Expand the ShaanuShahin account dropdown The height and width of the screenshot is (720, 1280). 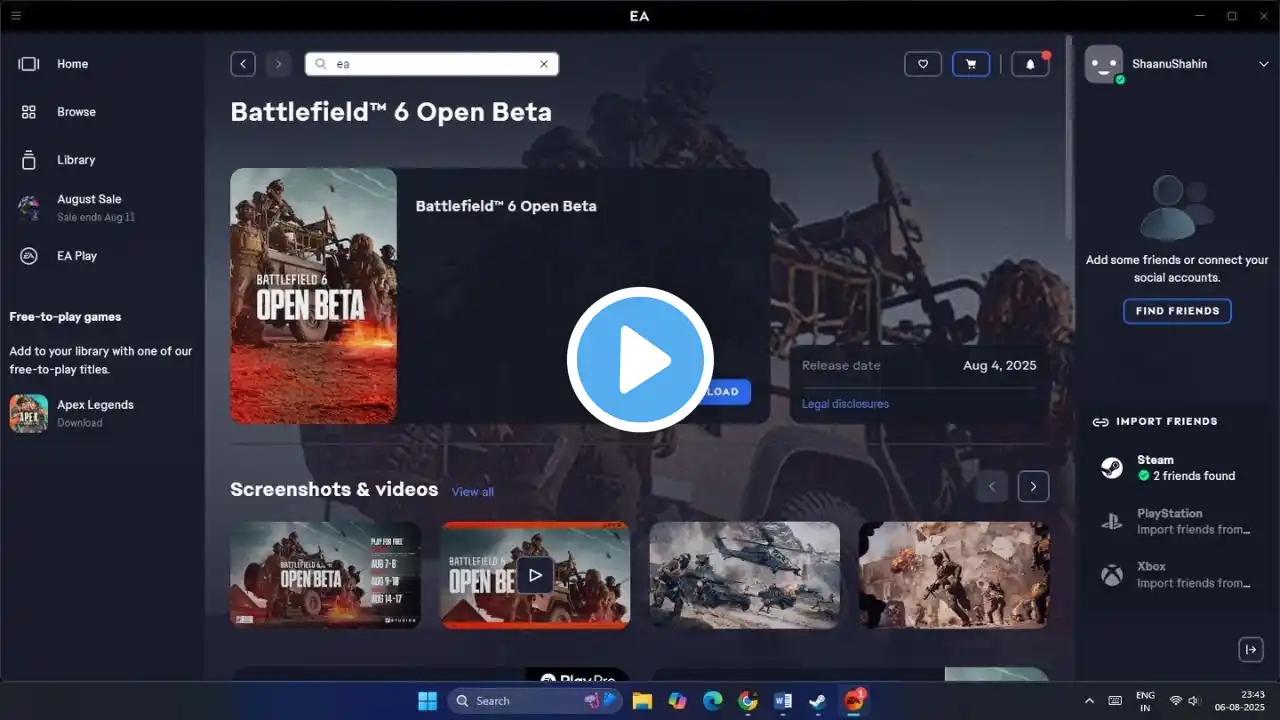click(x=1263, y=64)
